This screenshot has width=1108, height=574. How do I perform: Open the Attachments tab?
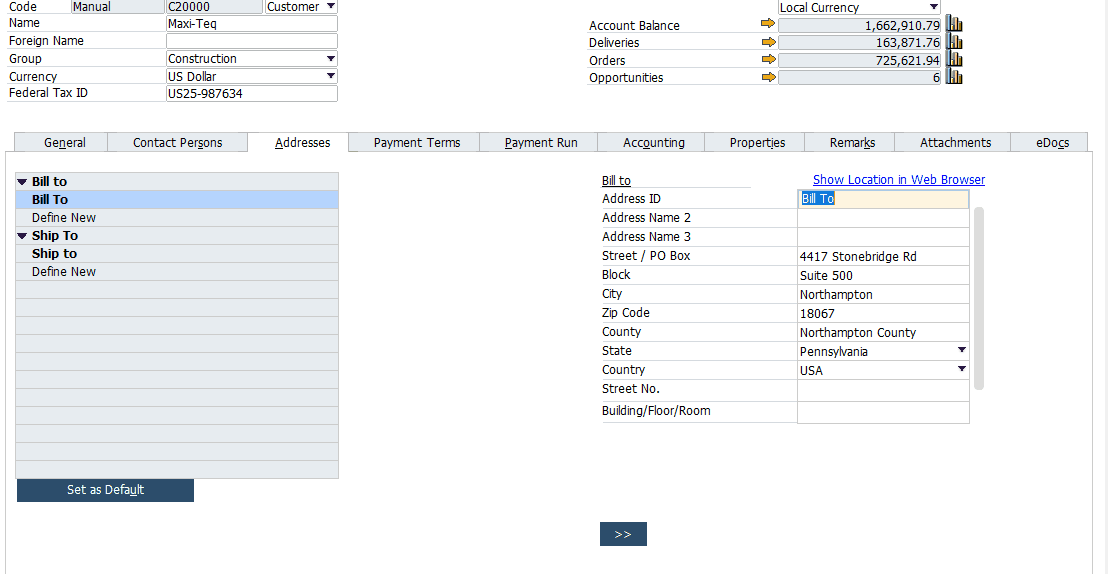[x=955, y=142]
